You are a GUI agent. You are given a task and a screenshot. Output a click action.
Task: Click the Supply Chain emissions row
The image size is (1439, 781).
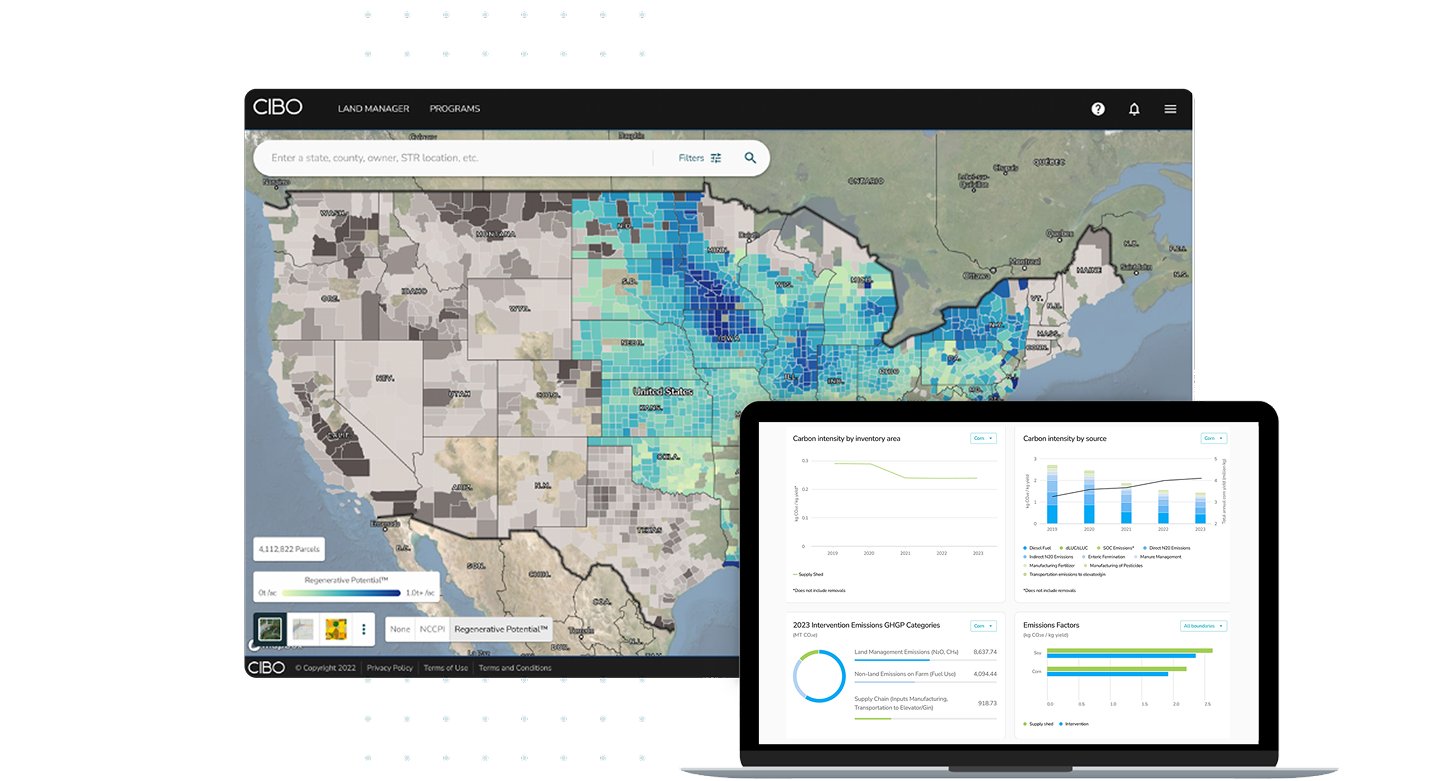926,707
